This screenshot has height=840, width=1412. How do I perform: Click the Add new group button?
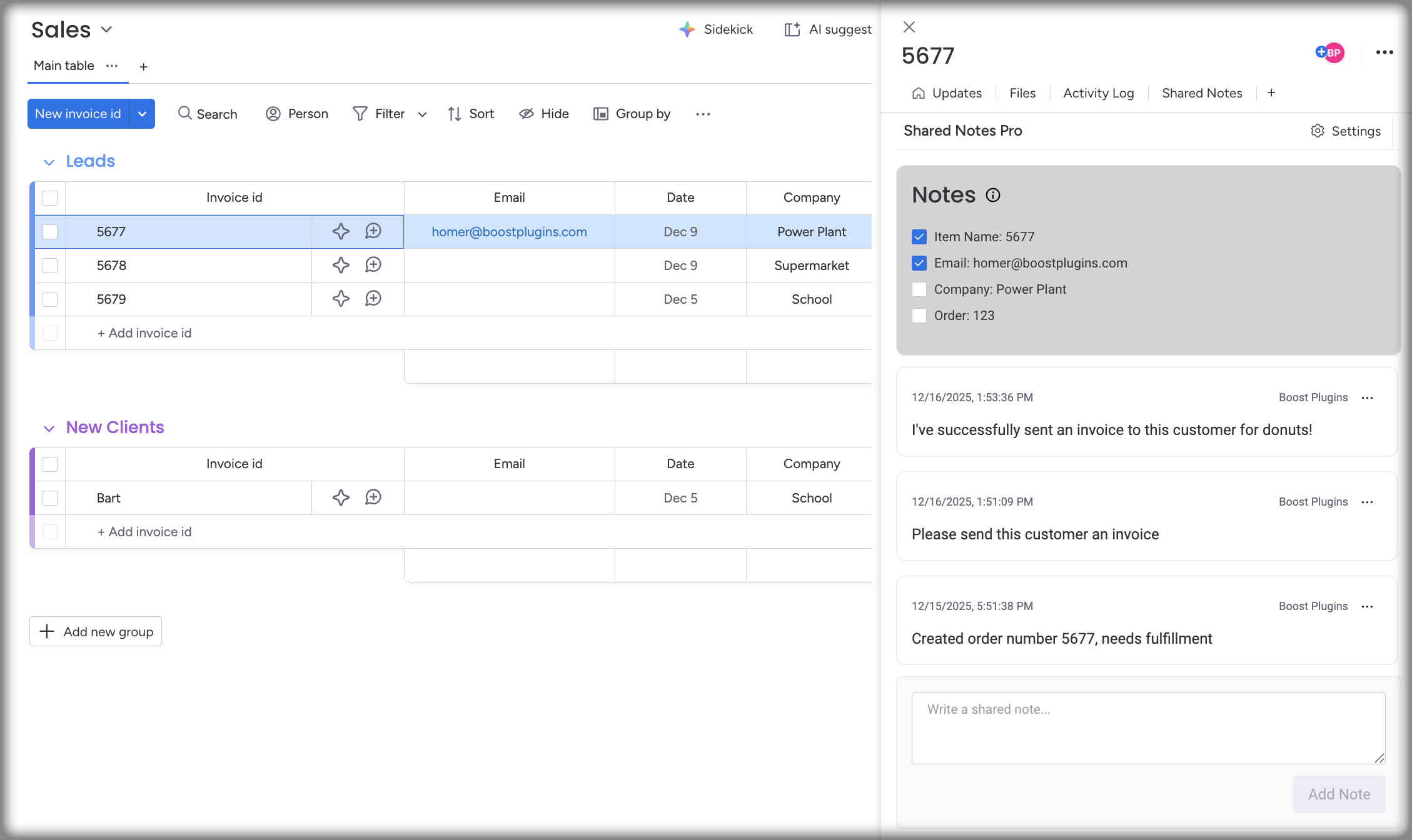pyautogui.click(x=96, y=631)
